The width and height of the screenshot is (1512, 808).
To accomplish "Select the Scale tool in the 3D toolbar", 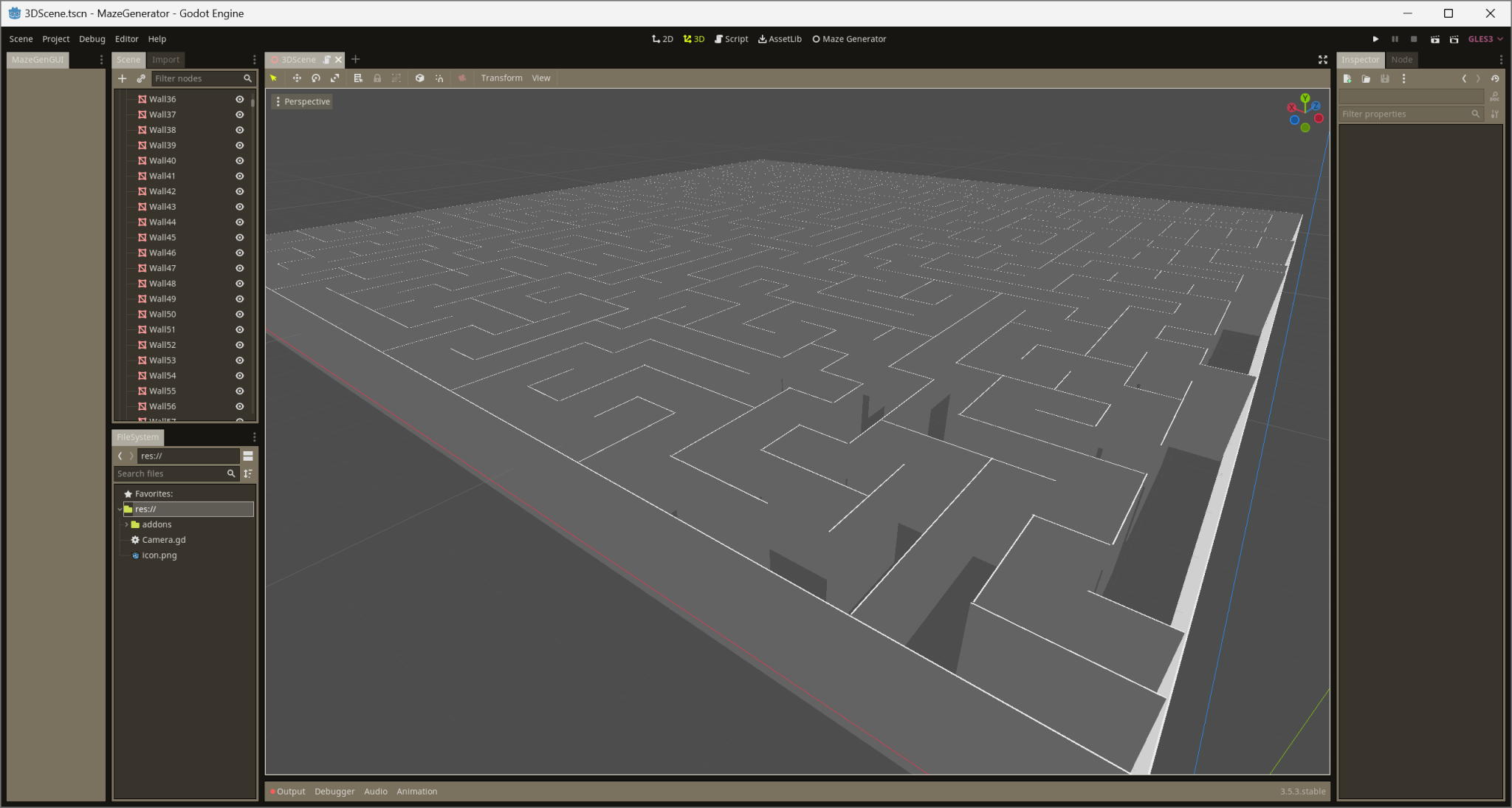I will [x=336, y=78].
